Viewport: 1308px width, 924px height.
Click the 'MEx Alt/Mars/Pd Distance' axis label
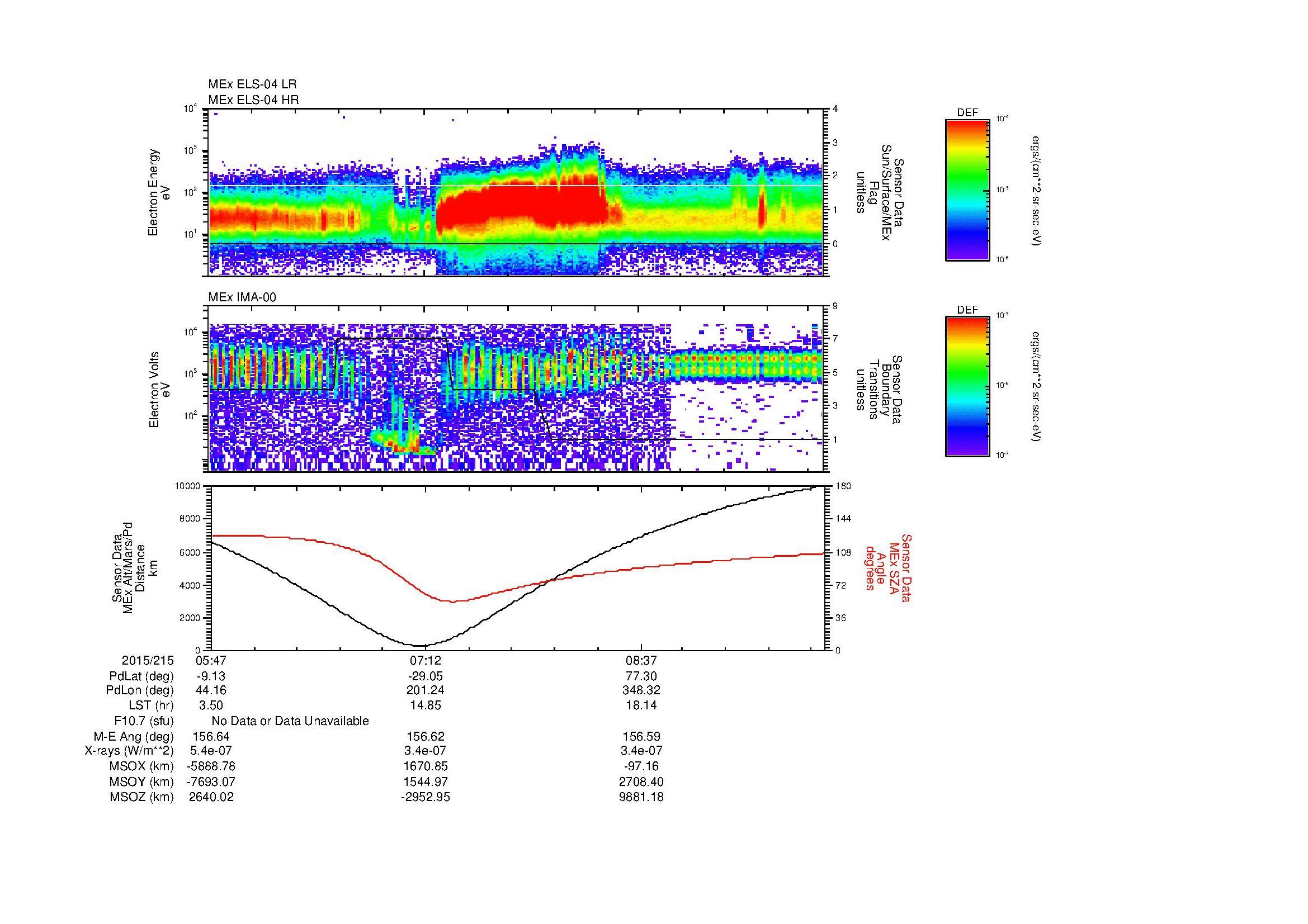[133, 567]
